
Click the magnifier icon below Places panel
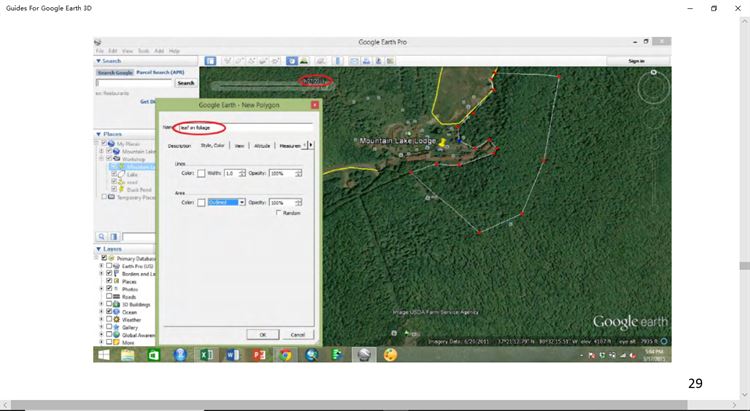[101, 236]
